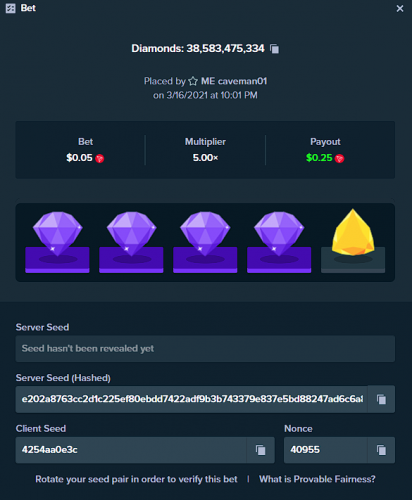Click the Bet dice icon in header
Screen dimensions: 412x500
tap(11, 8)
